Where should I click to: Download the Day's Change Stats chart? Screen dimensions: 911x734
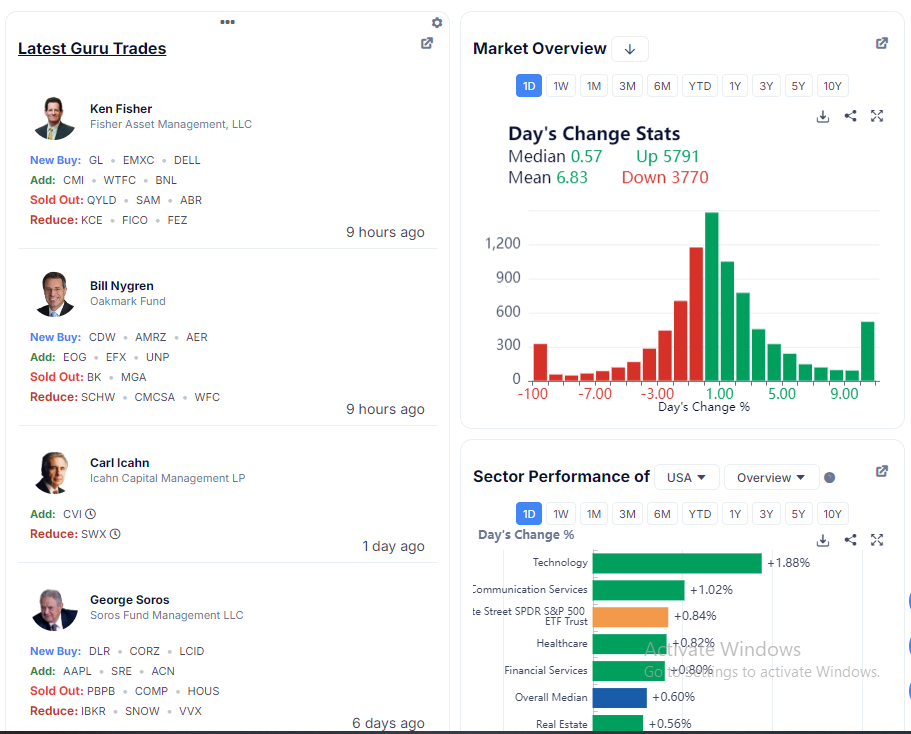(823, 116)
